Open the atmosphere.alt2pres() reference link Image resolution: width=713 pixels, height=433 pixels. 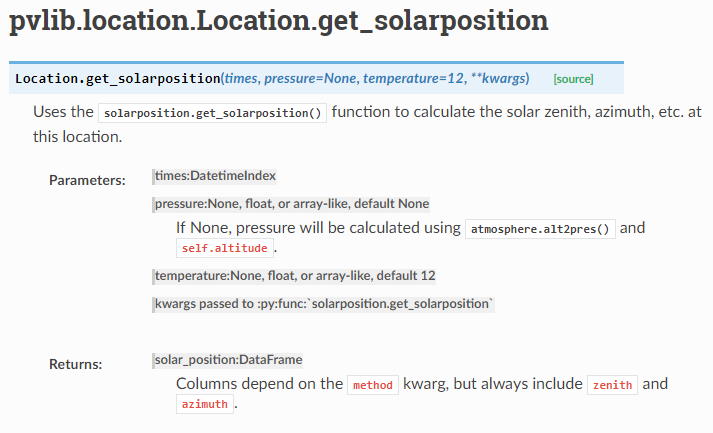click(x=541, y=228)
